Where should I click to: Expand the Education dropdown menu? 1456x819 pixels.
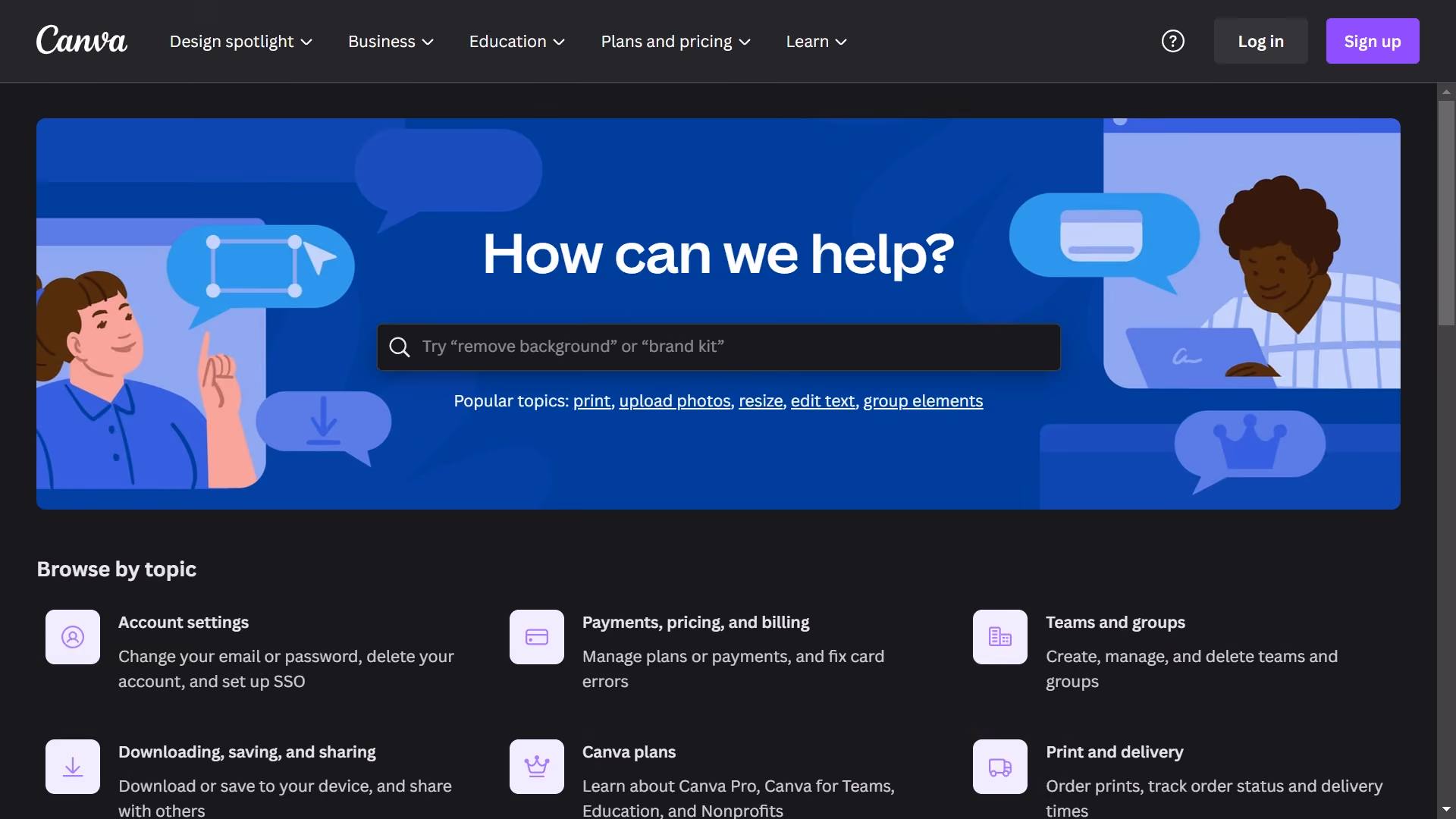point(517,41)
